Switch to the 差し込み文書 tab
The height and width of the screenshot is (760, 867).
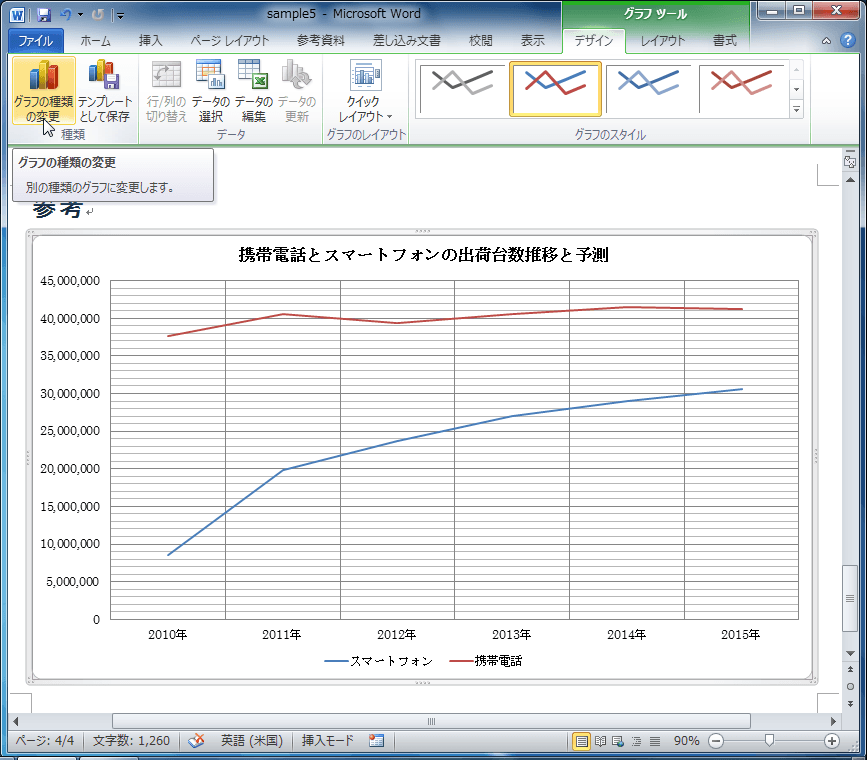click(x=407, y=41)
